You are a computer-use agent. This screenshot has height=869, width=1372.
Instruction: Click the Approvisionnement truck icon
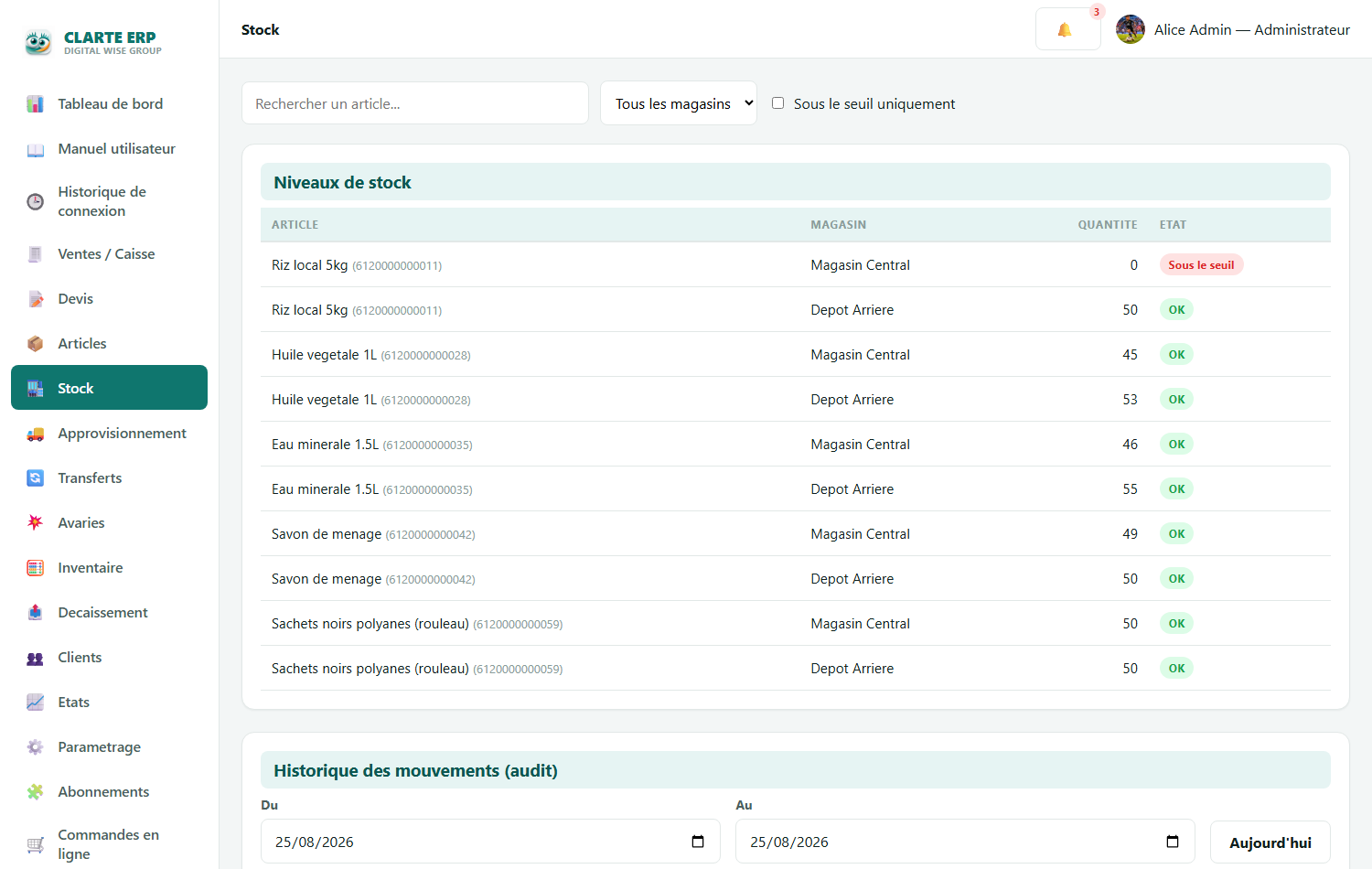[x=35, y=434]
